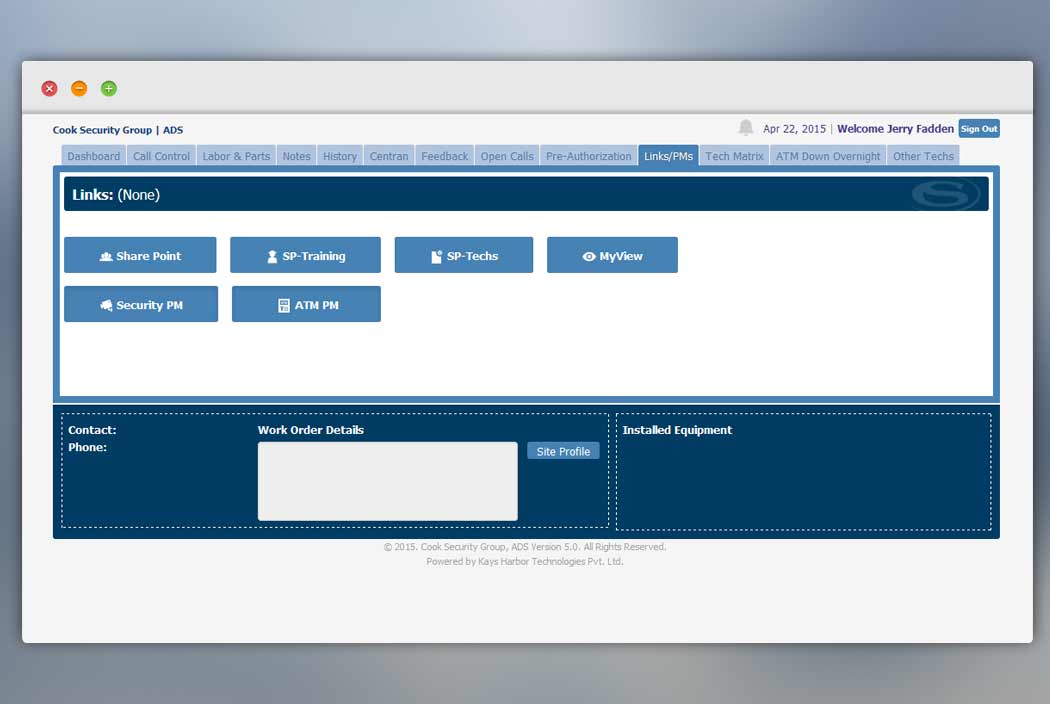Click the 2015 Cook Security Group copyright line
This screenshot has height=704, width=1050.
[x=525, y=547]
